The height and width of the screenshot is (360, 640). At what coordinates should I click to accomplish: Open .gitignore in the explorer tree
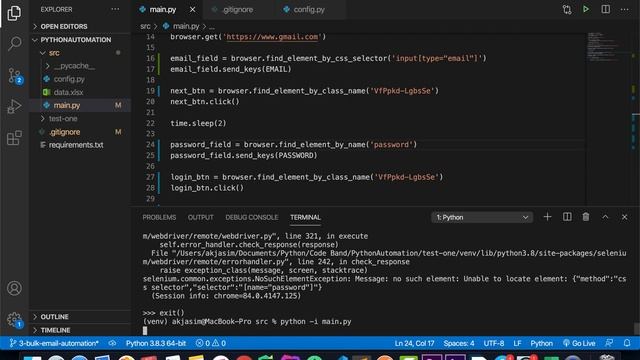[x=64, y=132]
